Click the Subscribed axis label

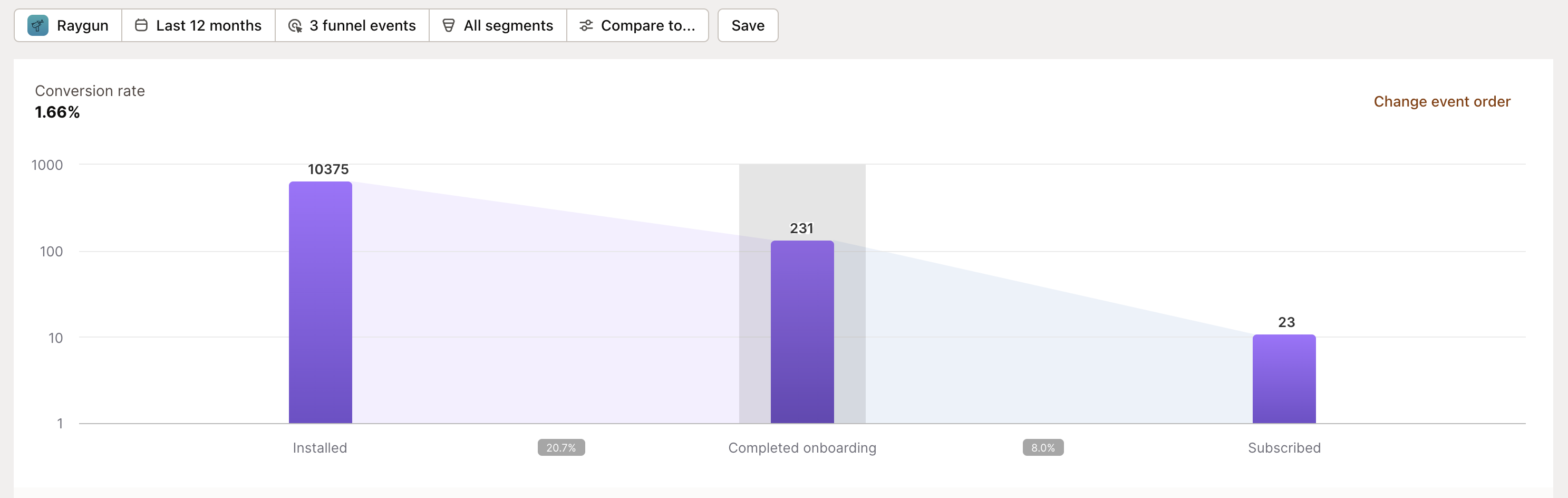click(1284, 448)
